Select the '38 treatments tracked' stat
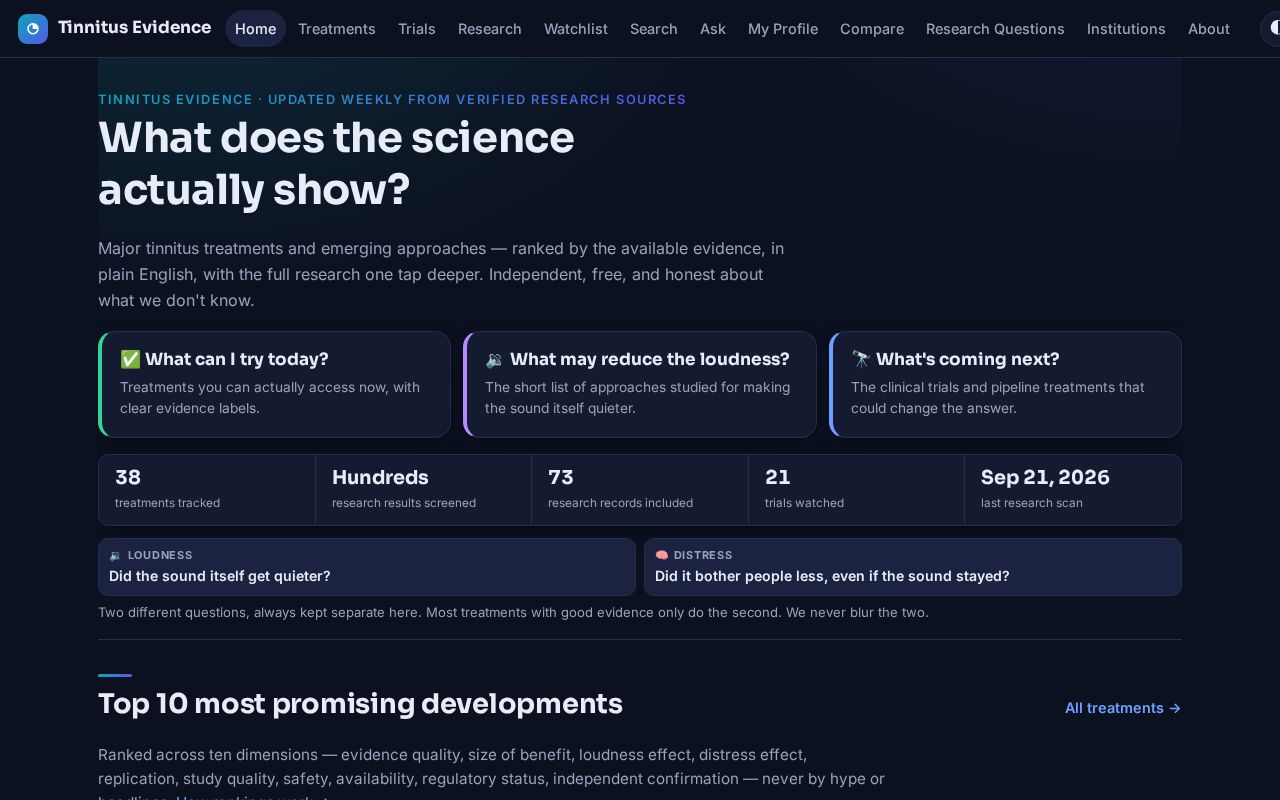The height and width of the screenshot is (800, 1280). (x=207, y=490)
